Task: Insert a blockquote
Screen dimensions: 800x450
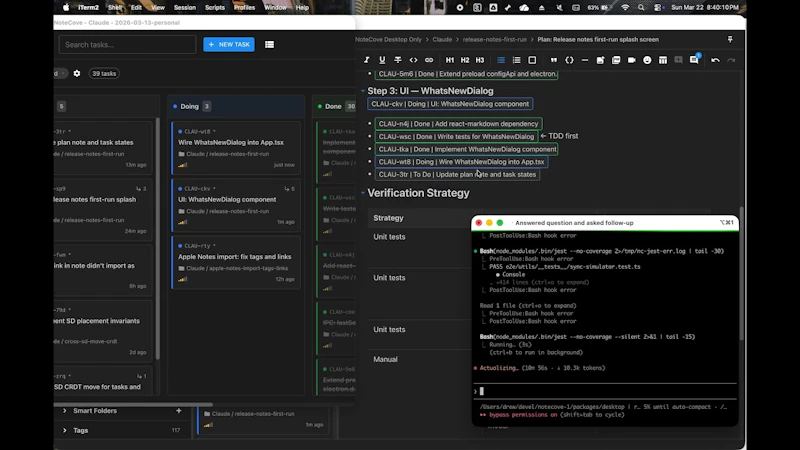Action: click(x=554, y=60)
